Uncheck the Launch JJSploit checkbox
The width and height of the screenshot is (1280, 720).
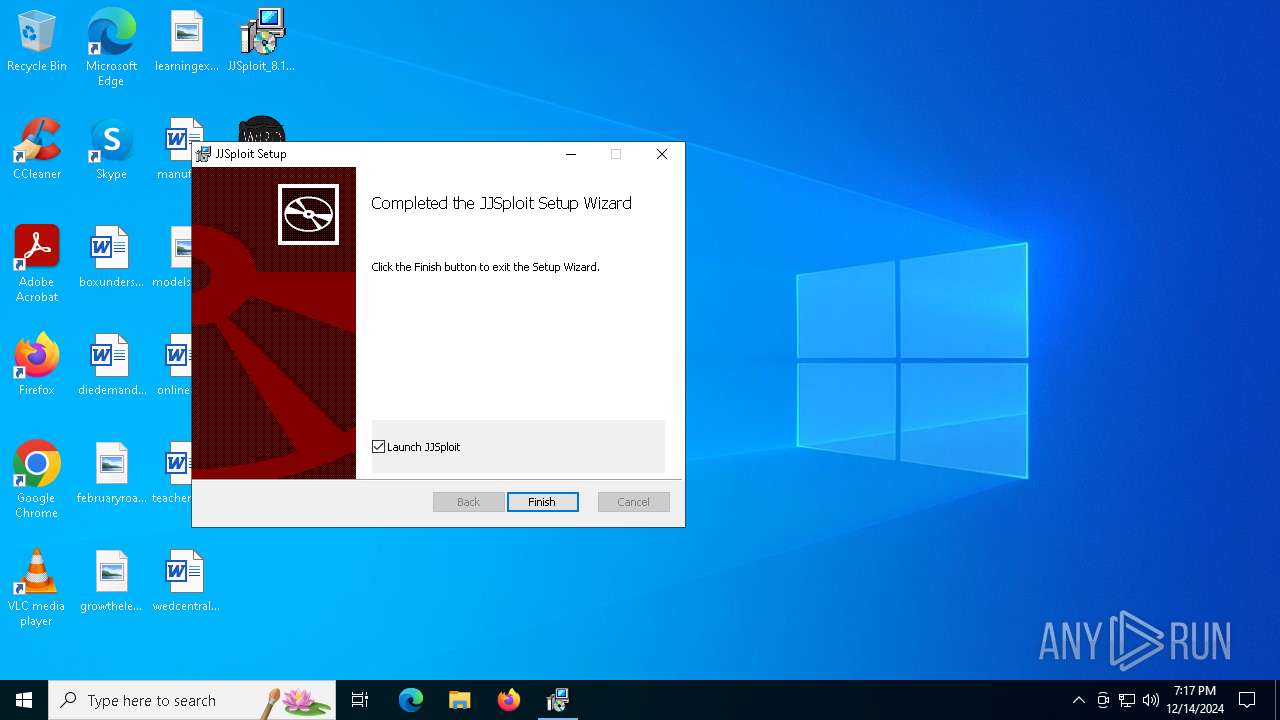[x=379, y=447]
